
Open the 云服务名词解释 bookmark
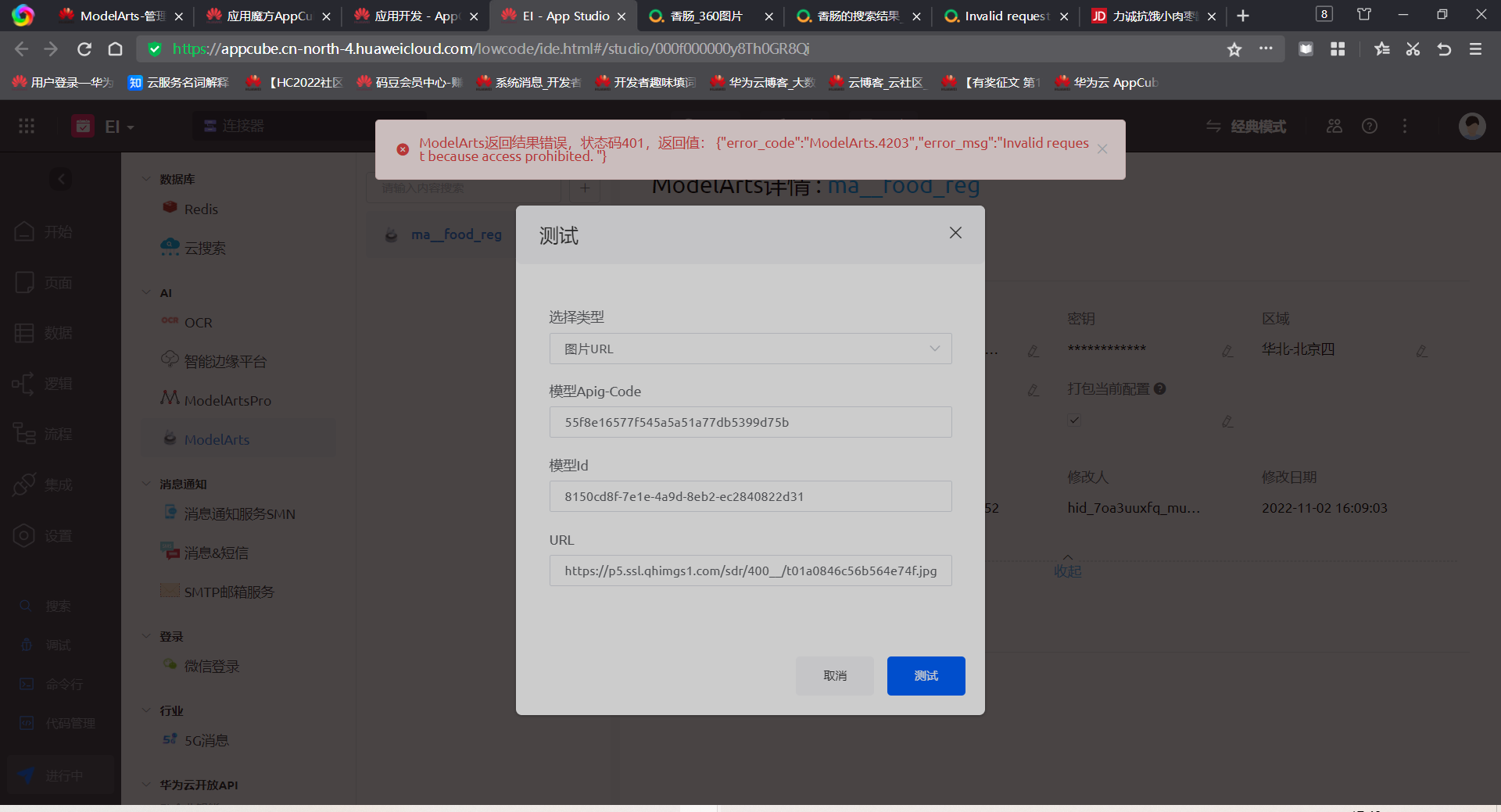point(178,82)
